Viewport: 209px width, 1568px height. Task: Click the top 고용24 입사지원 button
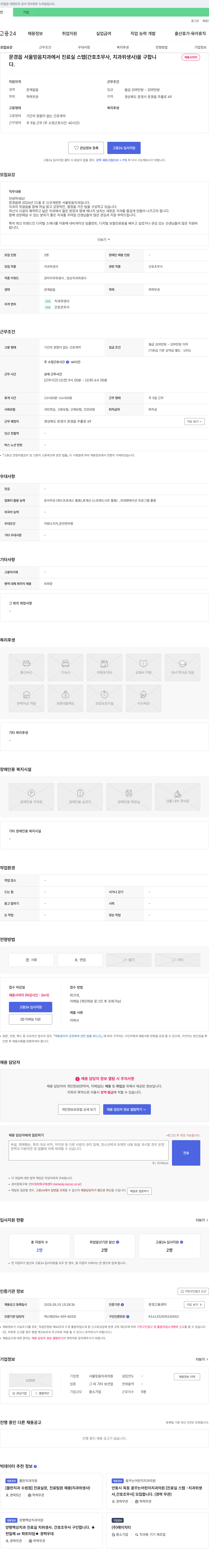click(x=124, y=148)
